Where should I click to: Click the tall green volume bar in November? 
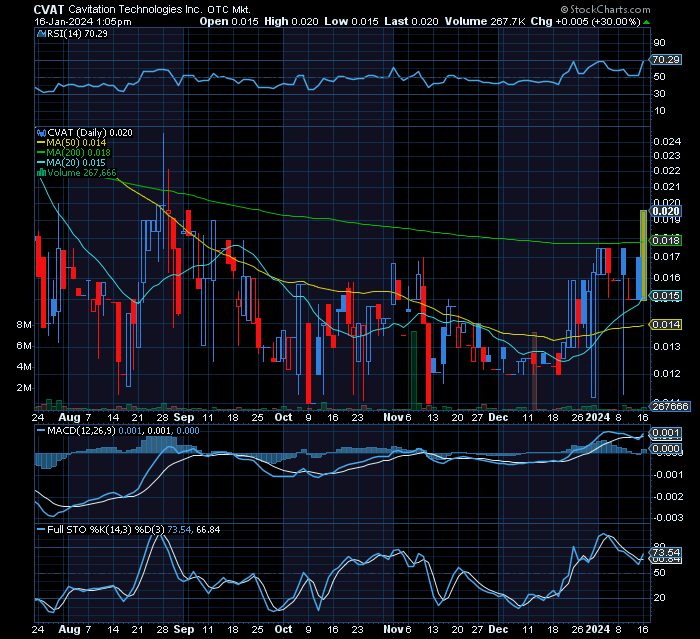click(414, 370)
